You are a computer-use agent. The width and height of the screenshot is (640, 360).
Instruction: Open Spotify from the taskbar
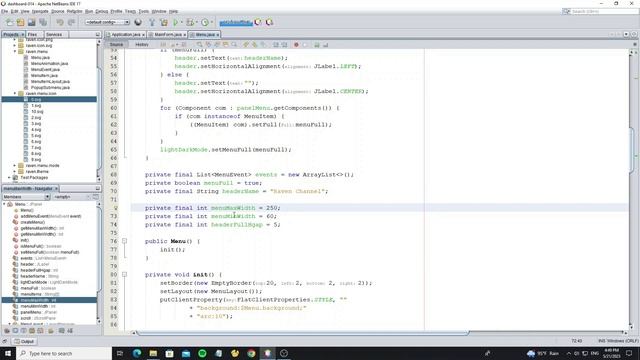[x=202, y=353]
